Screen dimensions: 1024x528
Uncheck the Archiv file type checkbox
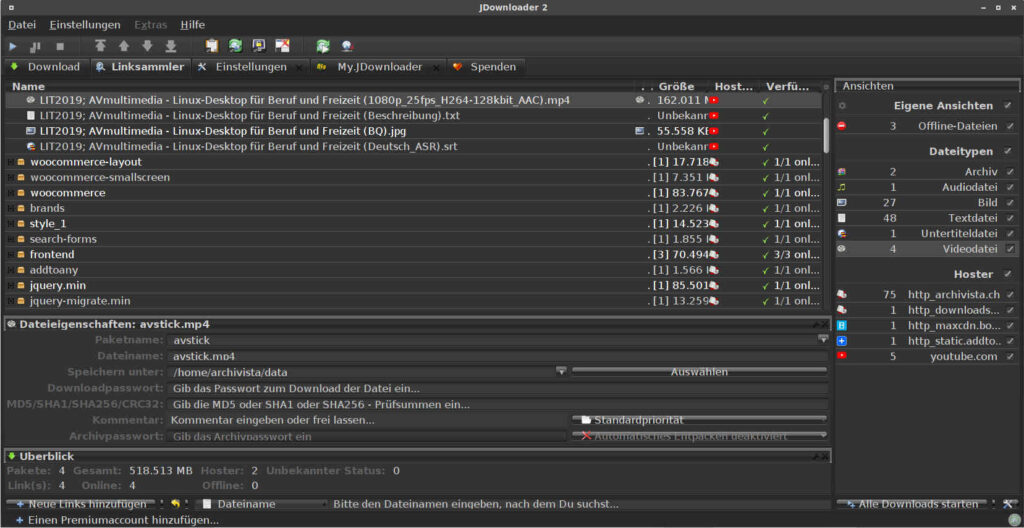pos(1010,172)
